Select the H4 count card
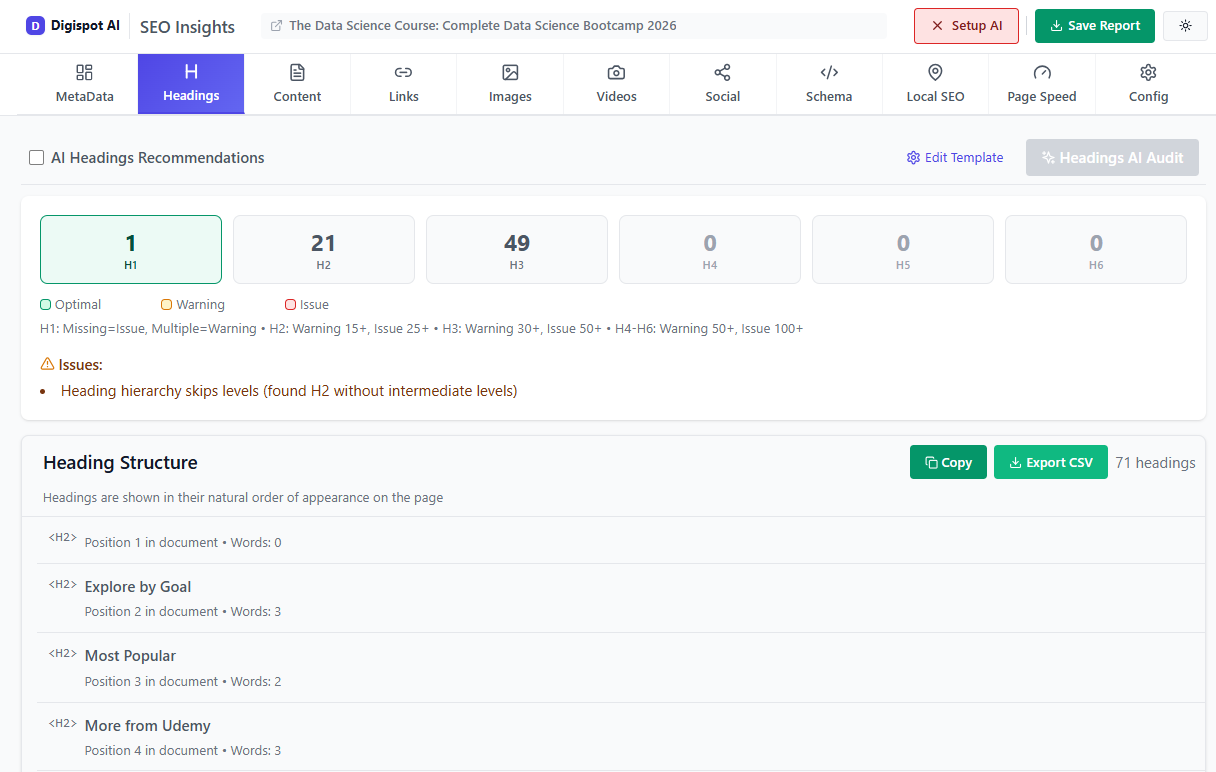Screen dimensions: 1216x772 coord(710,250)
